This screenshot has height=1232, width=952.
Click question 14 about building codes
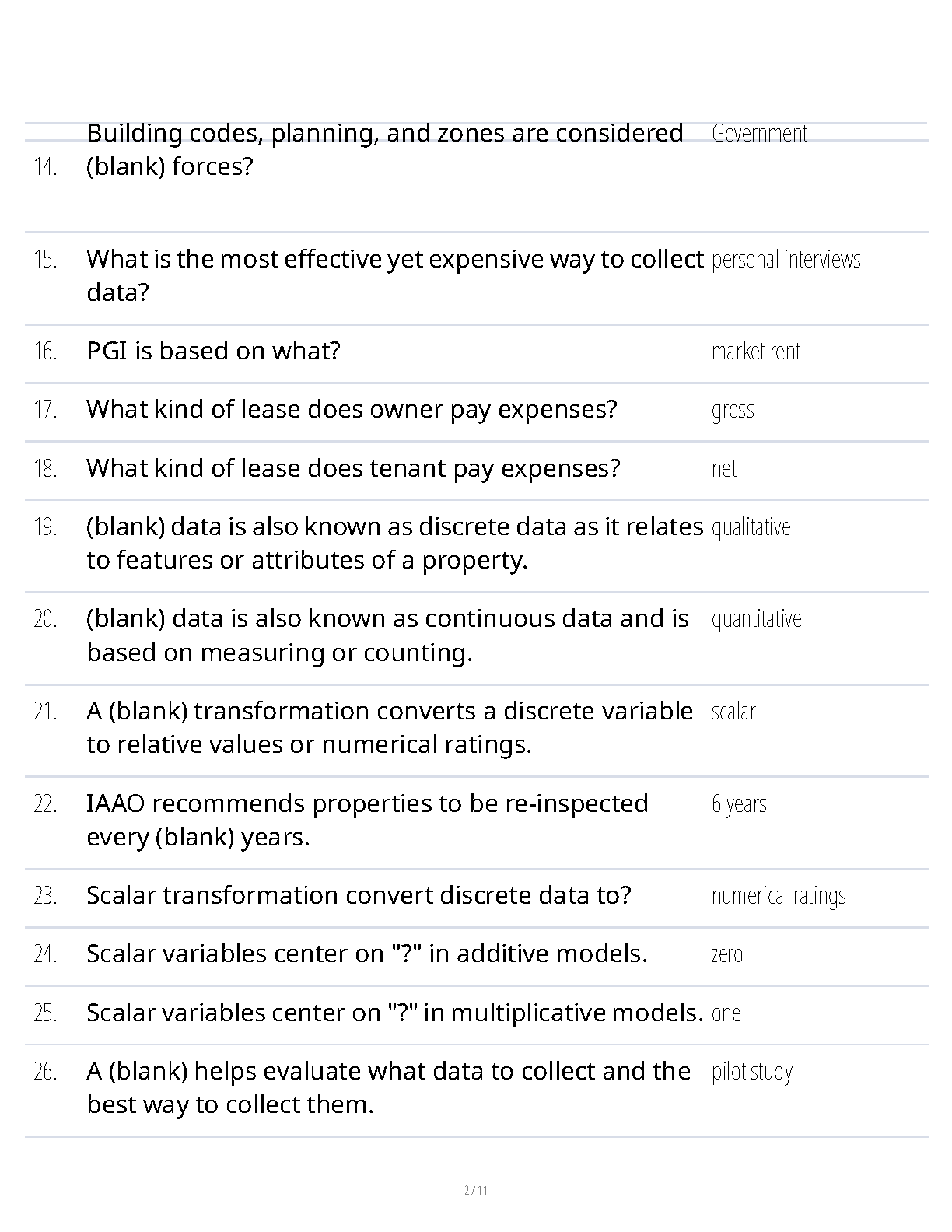pos(385,150)
